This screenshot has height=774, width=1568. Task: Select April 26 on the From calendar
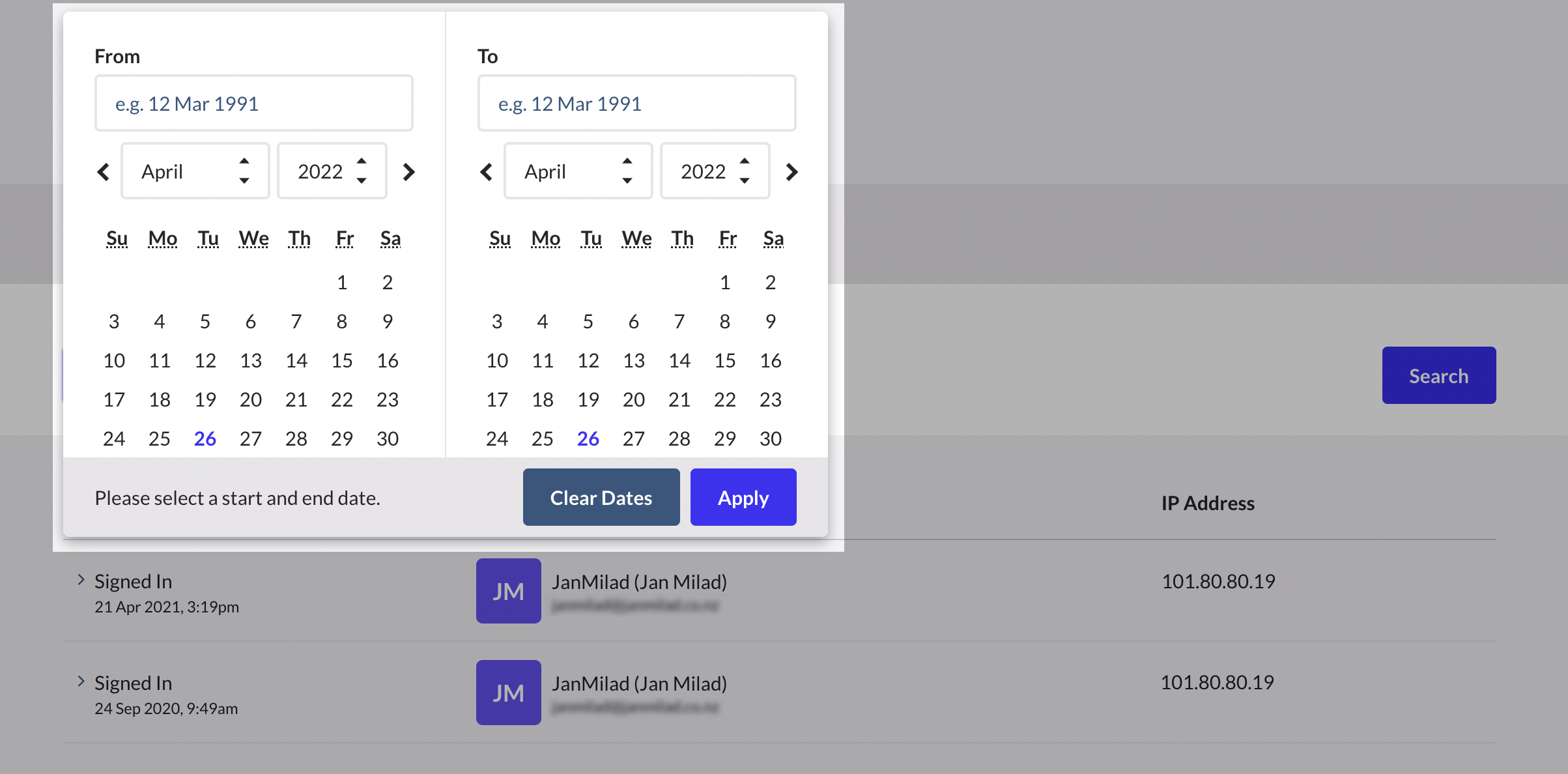pyautogui.click(x=205, y=438)
